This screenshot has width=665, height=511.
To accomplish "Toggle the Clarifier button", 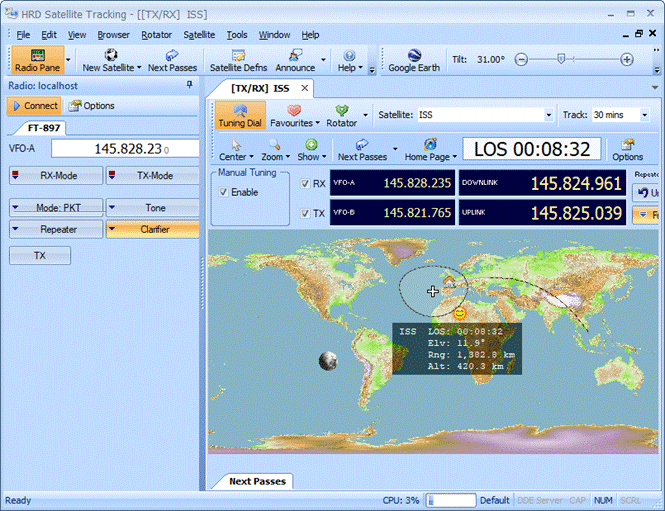I will 153,229.
